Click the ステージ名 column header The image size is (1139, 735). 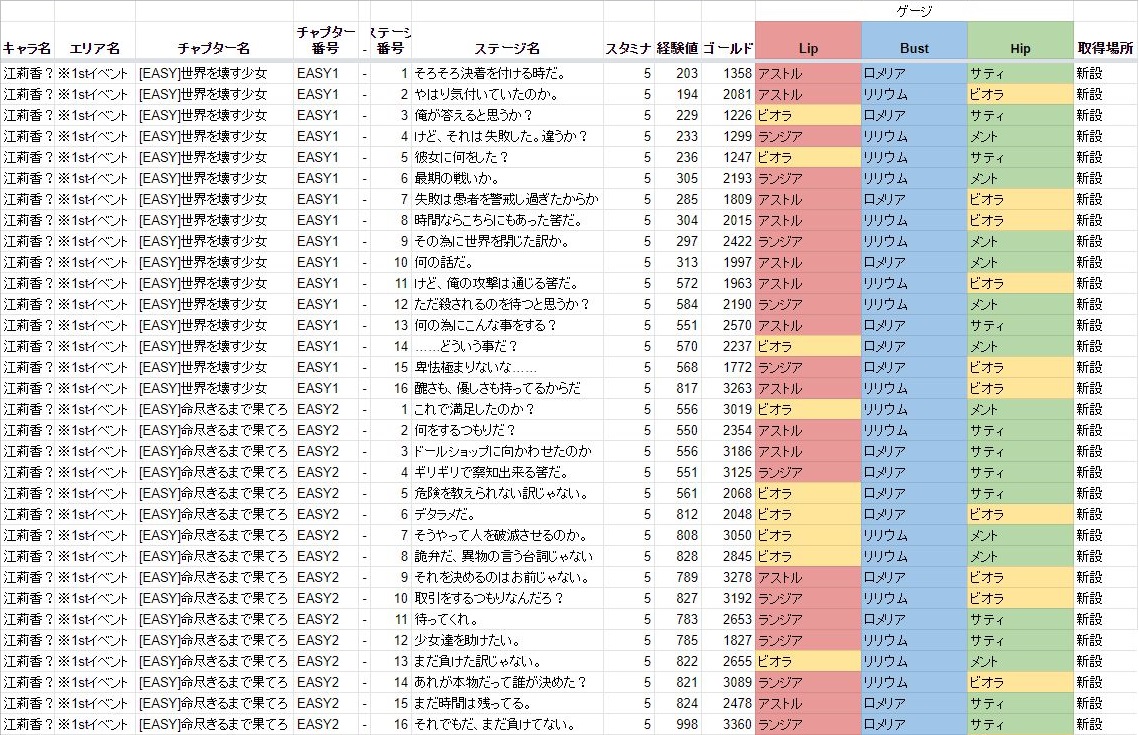coord(506,48)
